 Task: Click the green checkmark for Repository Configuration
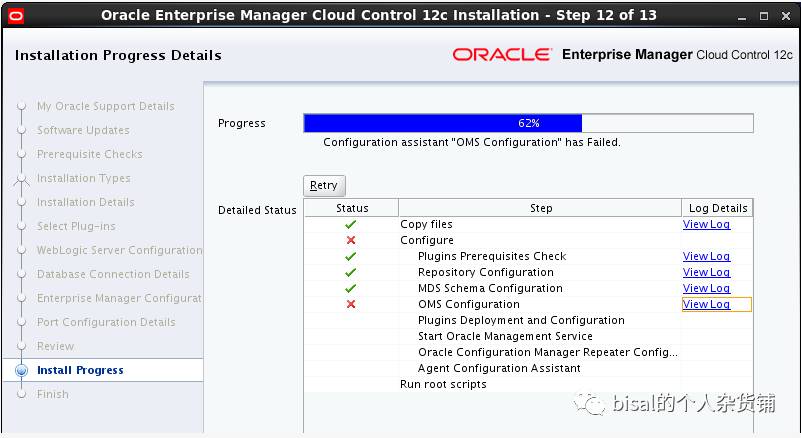point(351,273)
